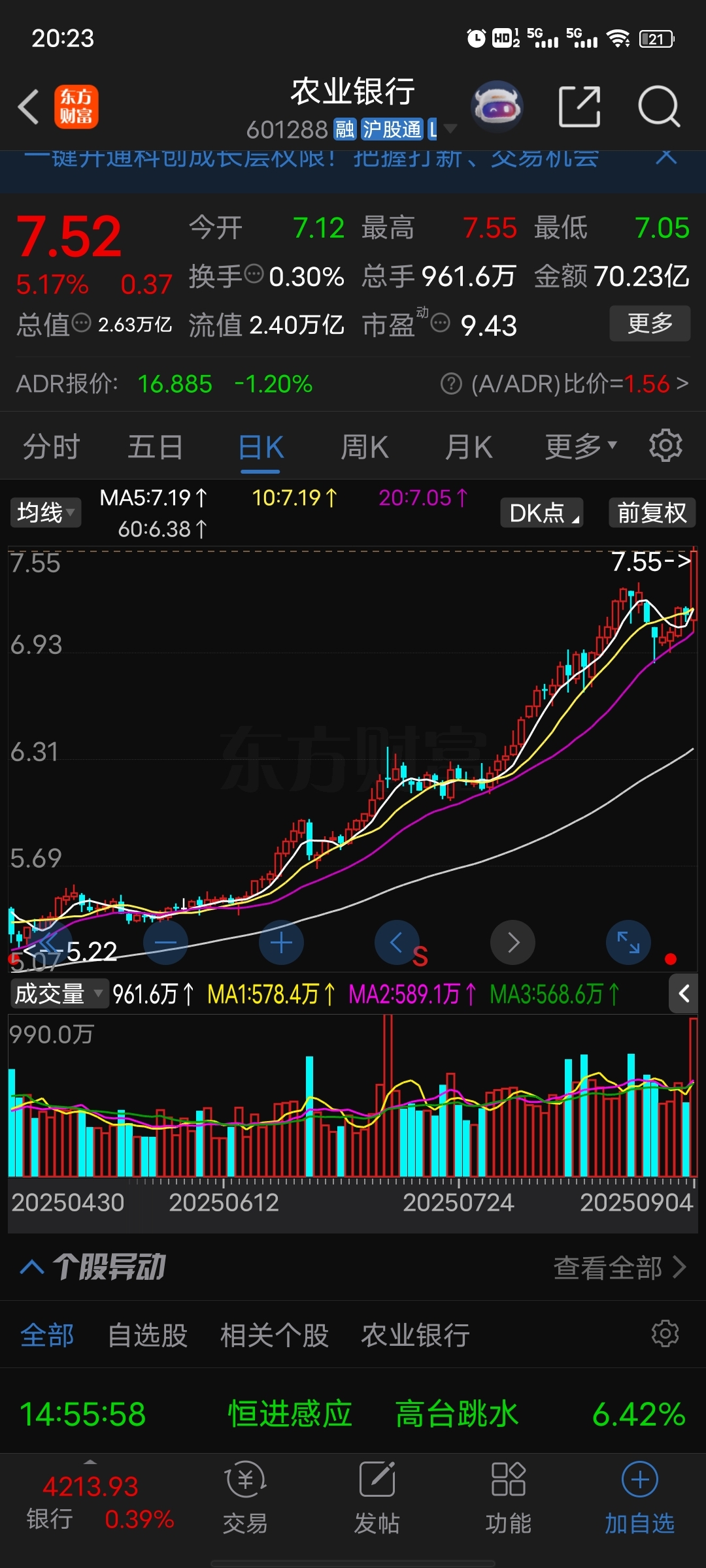Image resolution: width=706 pixels, height=1568 pixels.
Task: Tap the battery indicator in status bar
Action: point(656,39)
